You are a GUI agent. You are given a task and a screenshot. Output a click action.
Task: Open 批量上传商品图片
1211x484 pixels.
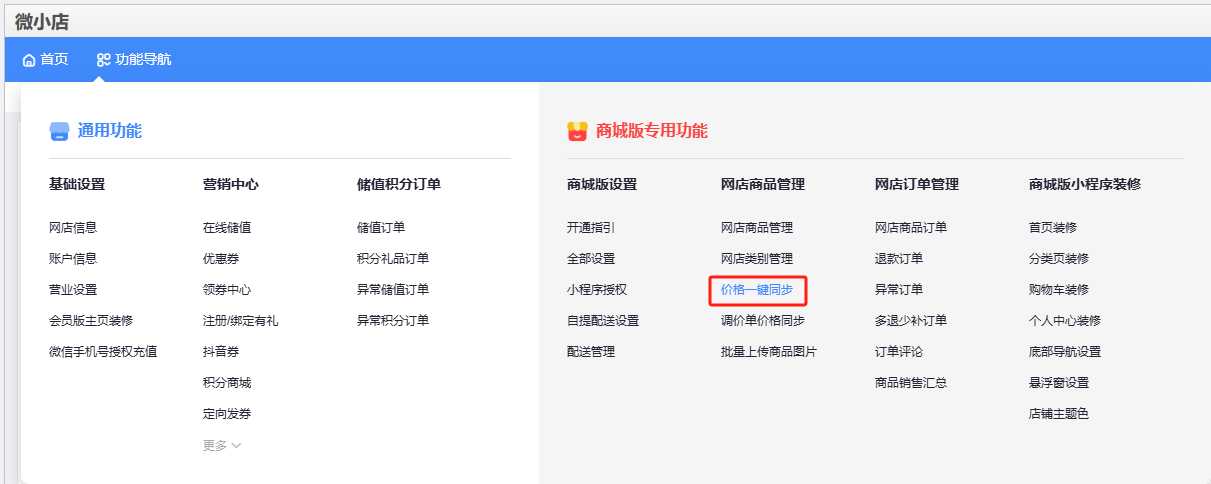point(769,352)
